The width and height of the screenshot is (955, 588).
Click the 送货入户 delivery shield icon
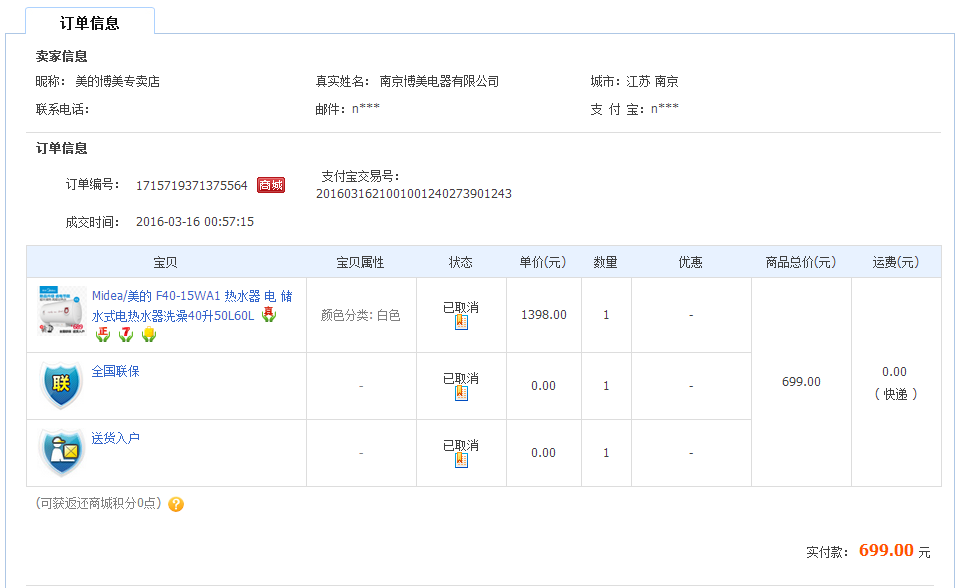[x=61, y=452]
